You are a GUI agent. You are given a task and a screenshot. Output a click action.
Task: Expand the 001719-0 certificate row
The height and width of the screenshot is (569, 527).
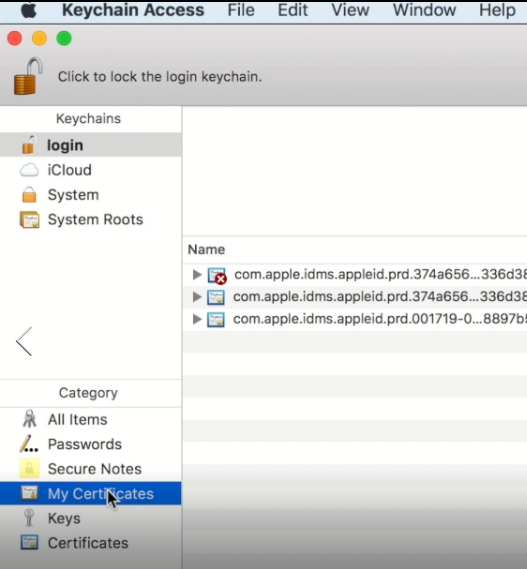click(x=197, y=319)
